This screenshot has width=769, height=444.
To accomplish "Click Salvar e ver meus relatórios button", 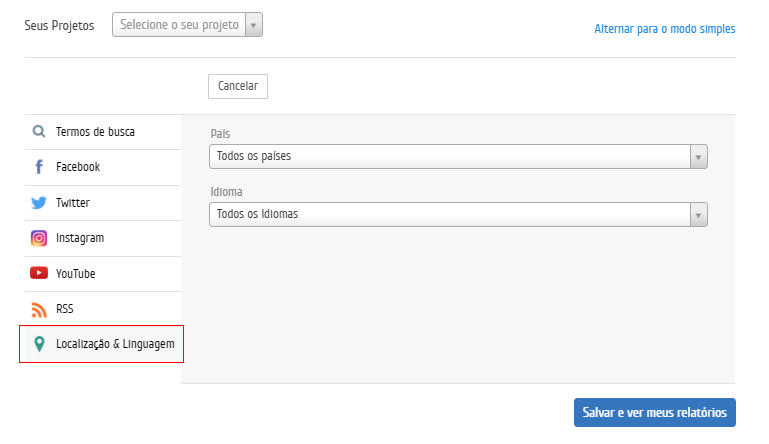I will coord(655,412).
